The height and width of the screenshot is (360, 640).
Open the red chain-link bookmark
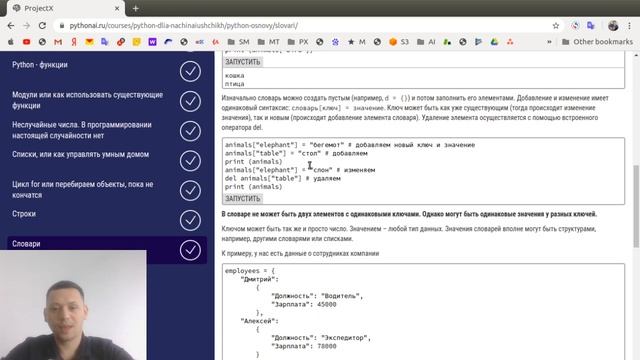(x=121, y=42)
